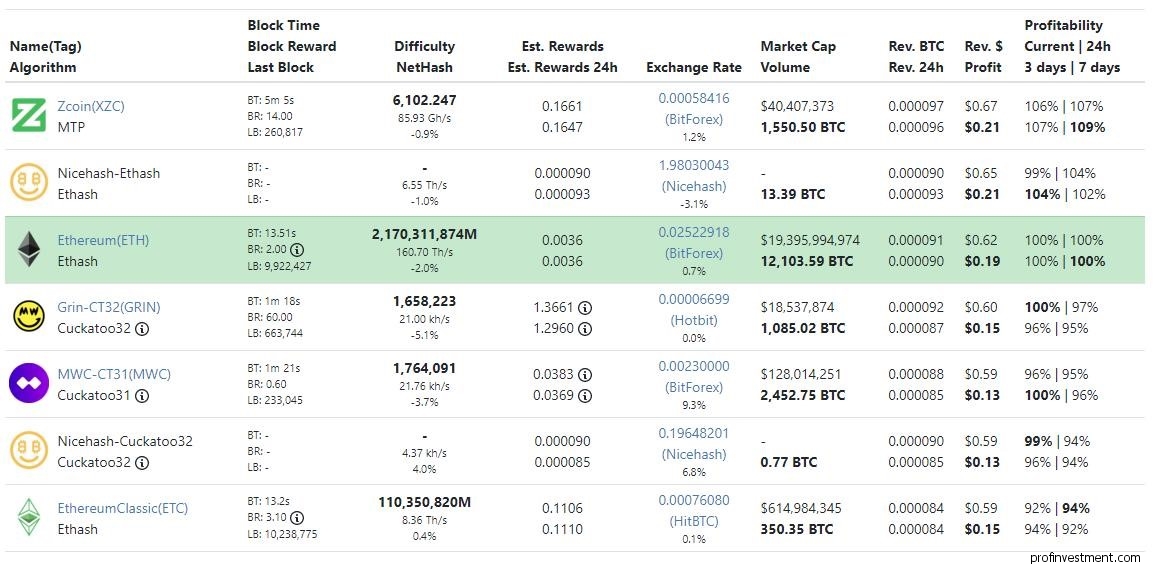Click the Grin yellow smiley logo
The width and height of the screenshot is (1155, 579).
pos(29,317)
